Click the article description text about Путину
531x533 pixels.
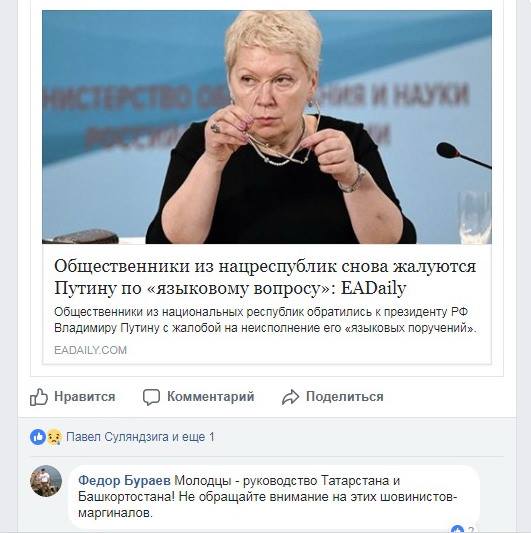click(265, 320)
